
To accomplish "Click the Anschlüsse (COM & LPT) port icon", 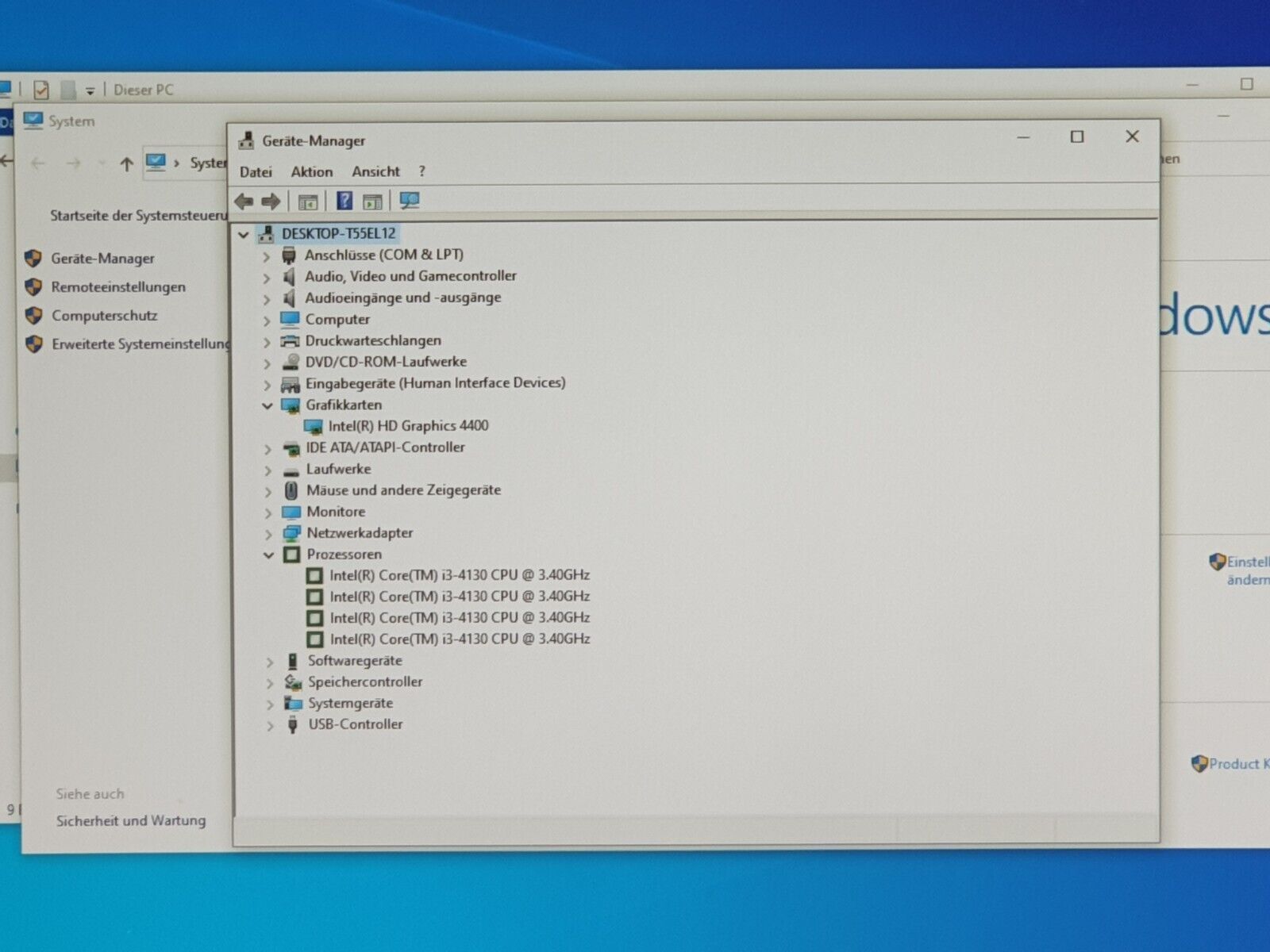I will 289,255.
